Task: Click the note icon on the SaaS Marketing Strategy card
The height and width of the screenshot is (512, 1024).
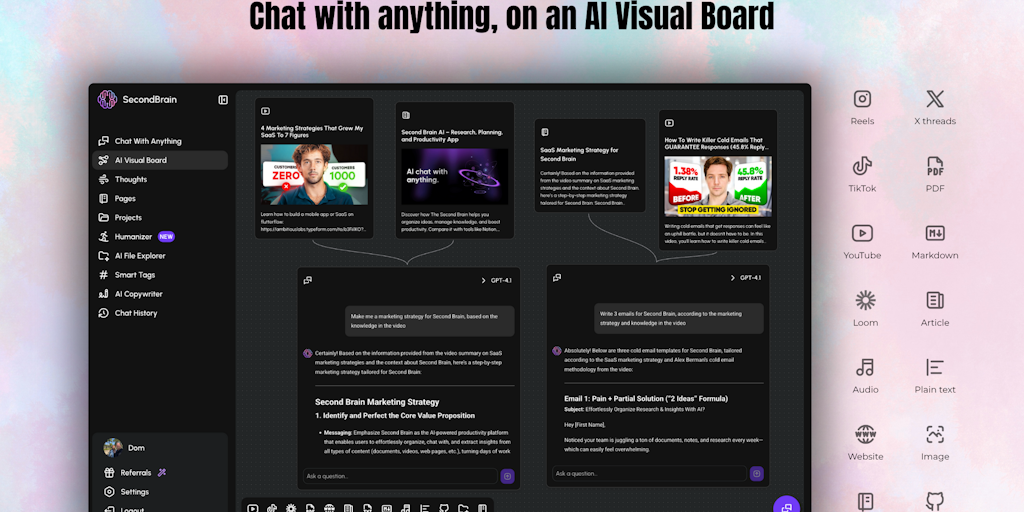Action: pos(545,132)
